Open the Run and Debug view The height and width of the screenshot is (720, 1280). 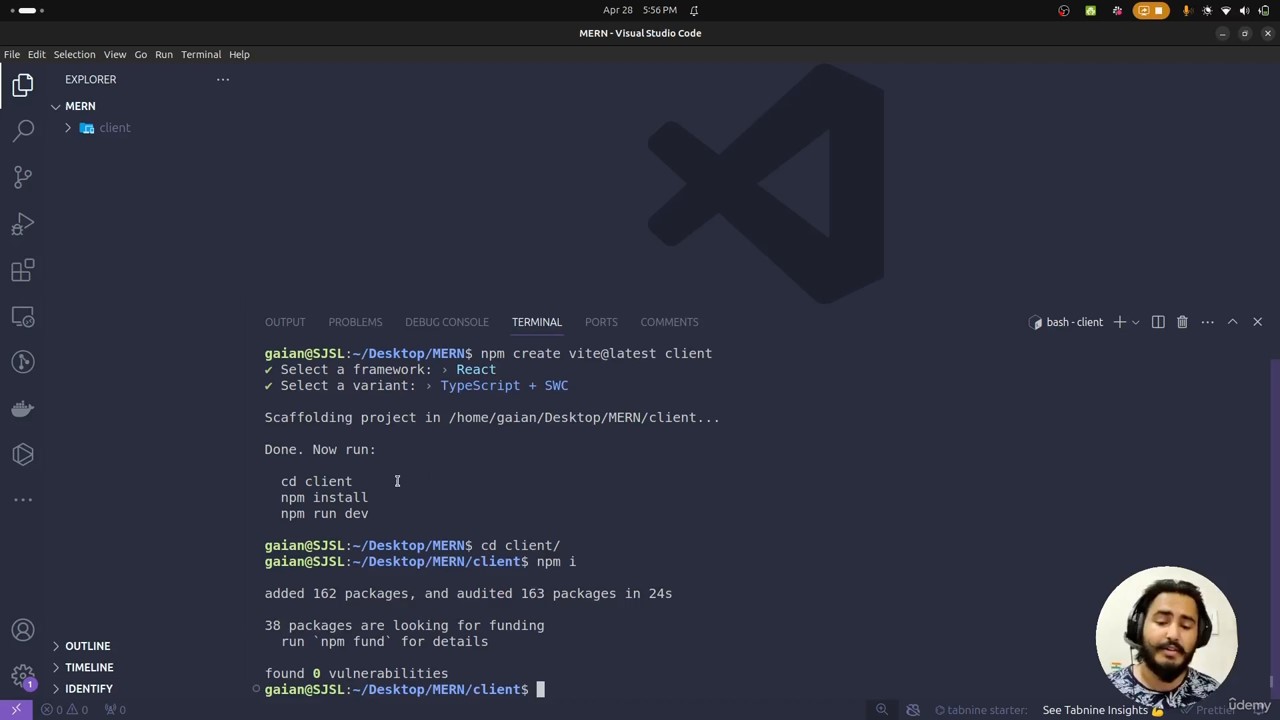click(x=23, y=224)
